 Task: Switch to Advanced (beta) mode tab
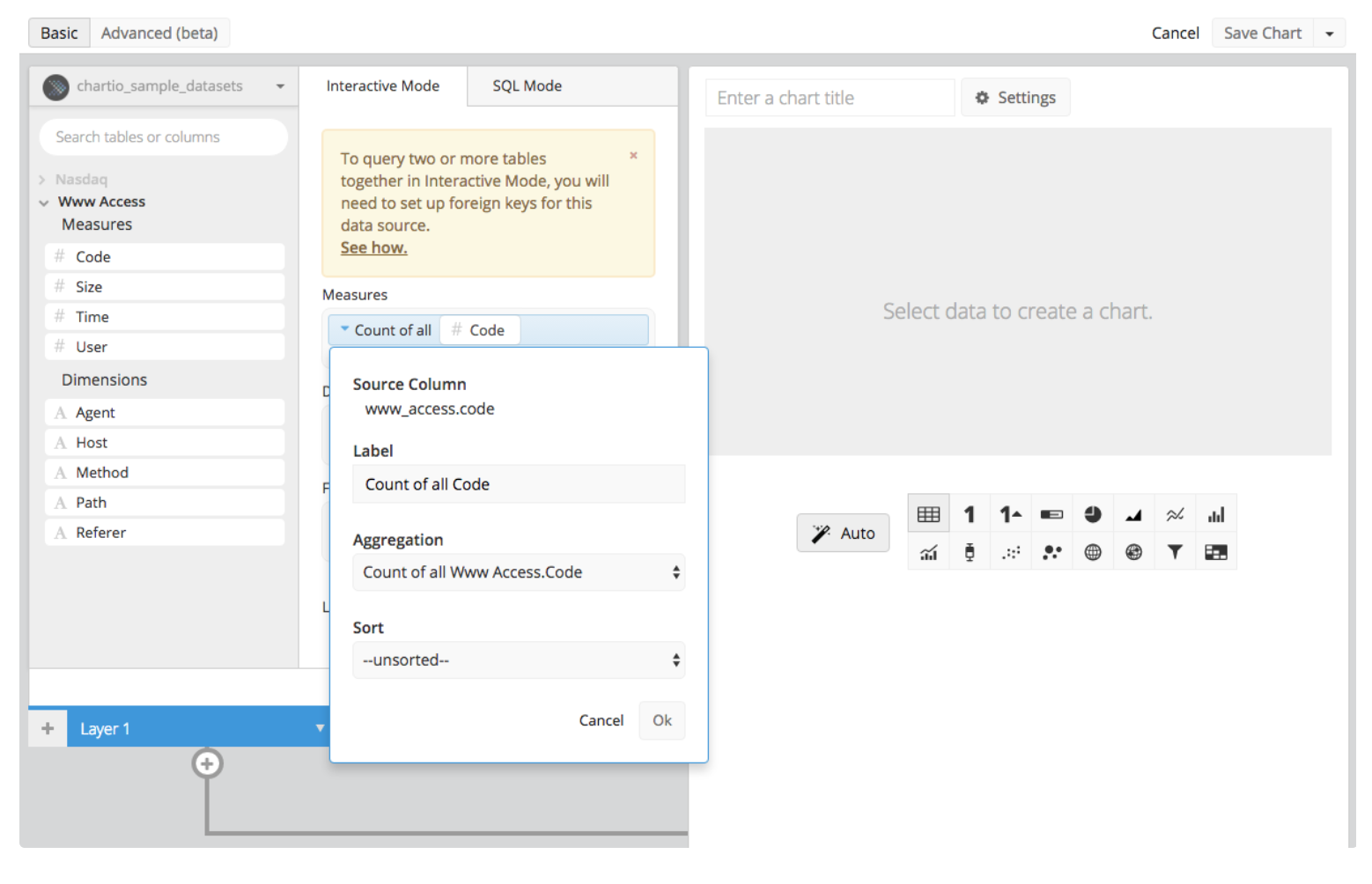pos(159,33)
